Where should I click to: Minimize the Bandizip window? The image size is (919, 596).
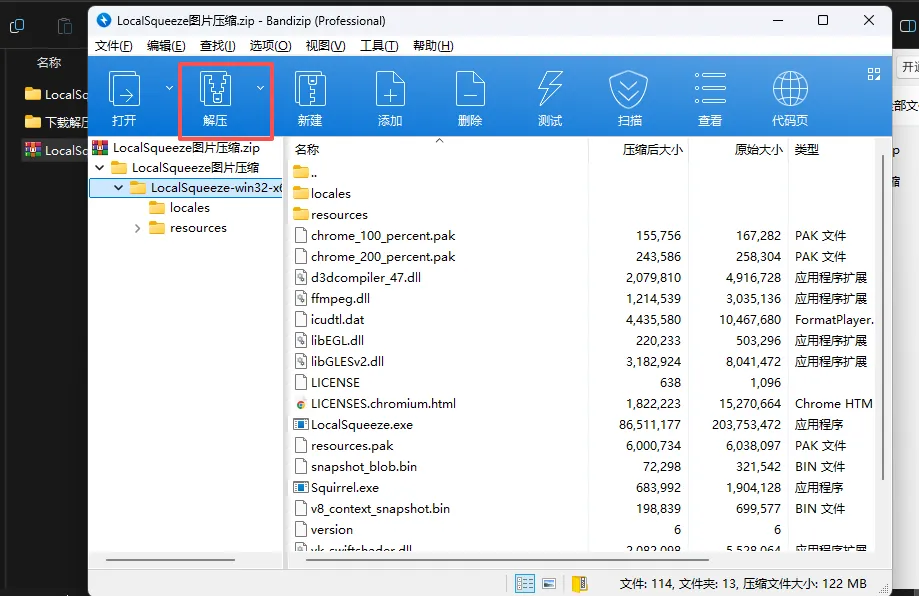[x=778, y=21]
